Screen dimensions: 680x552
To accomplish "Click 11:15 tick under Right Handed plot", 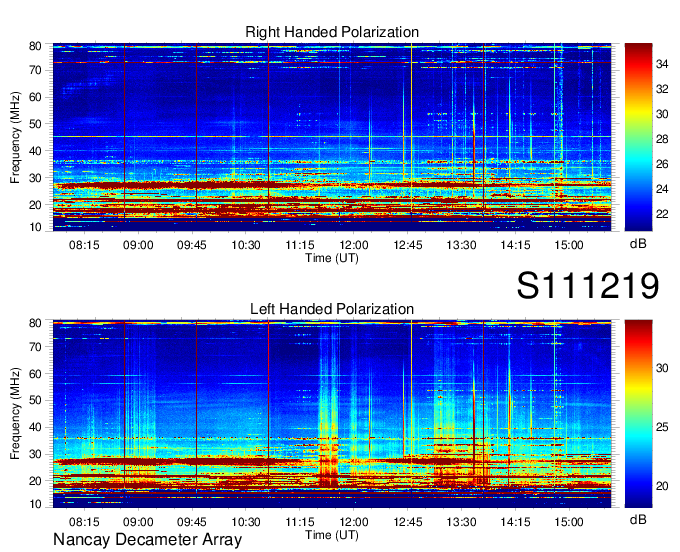I will (300, 245).
